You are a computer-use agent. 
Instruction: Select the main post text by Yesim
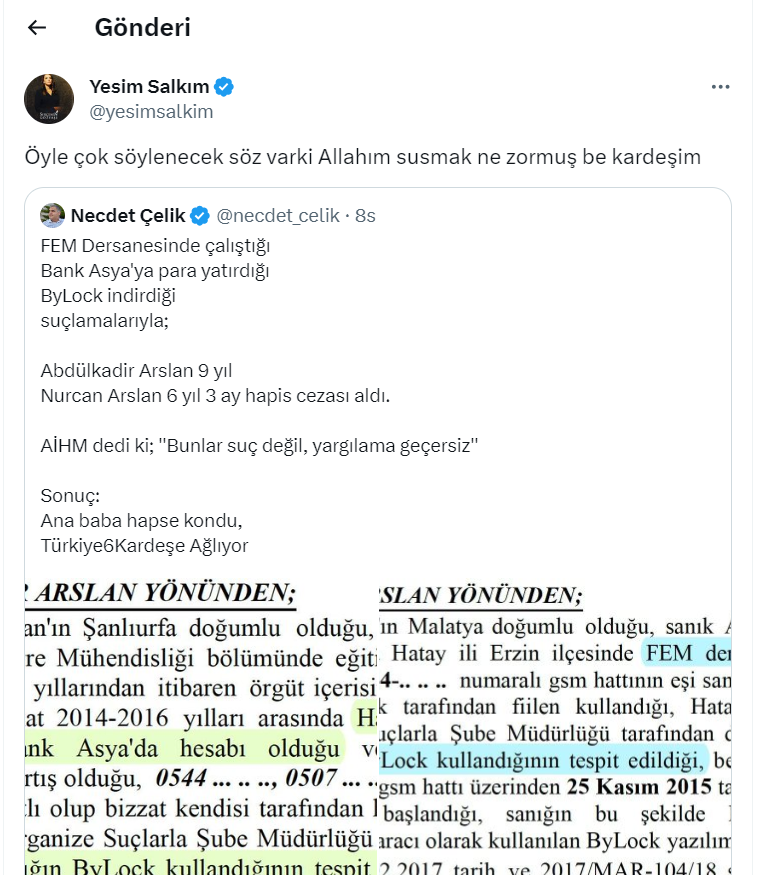[363, 157]
